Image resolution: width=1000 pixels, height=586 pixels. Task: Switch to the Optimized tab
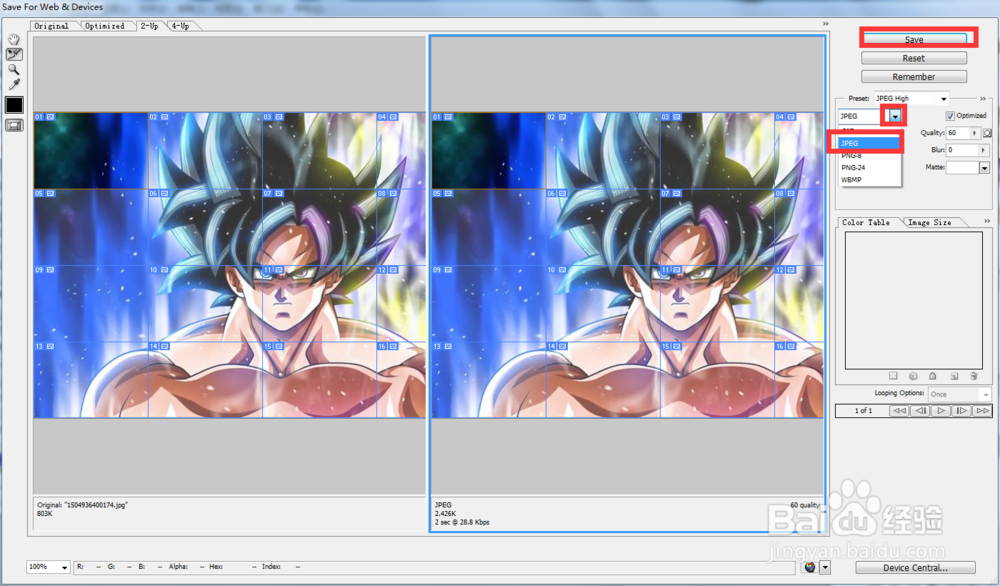tap(105, 26)
